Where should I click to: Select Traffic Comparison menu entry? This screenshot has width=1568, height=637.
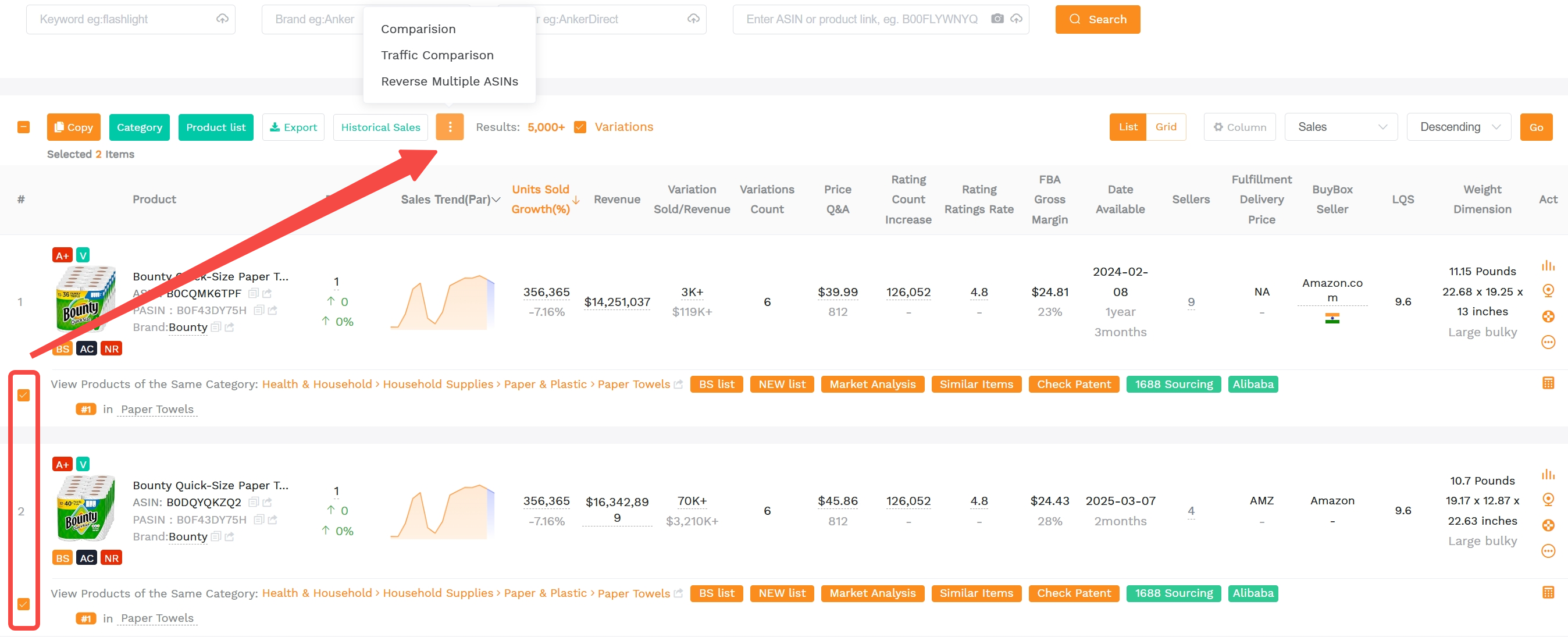click(x=437, y=55)
